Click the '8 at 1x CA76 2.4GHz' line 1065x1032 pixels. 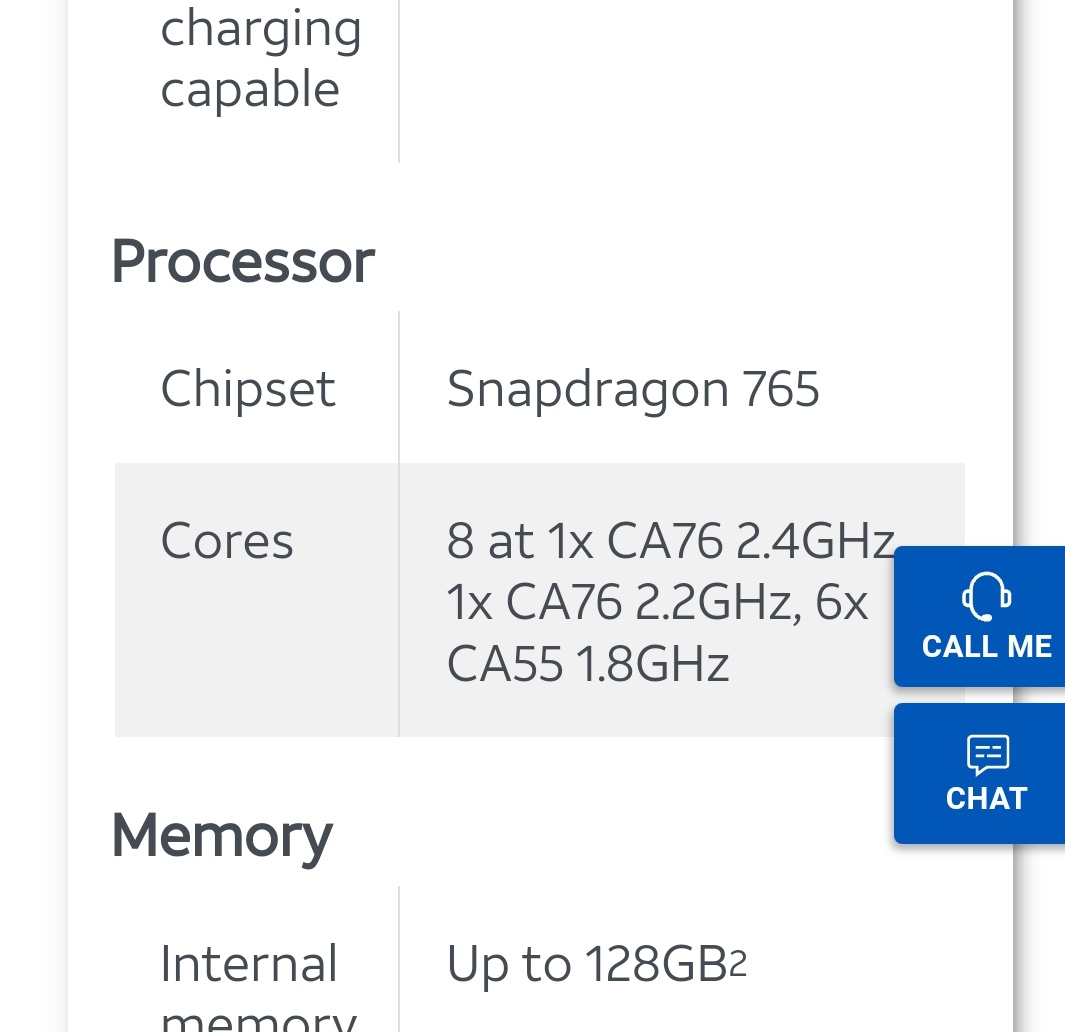pos(670,542)
